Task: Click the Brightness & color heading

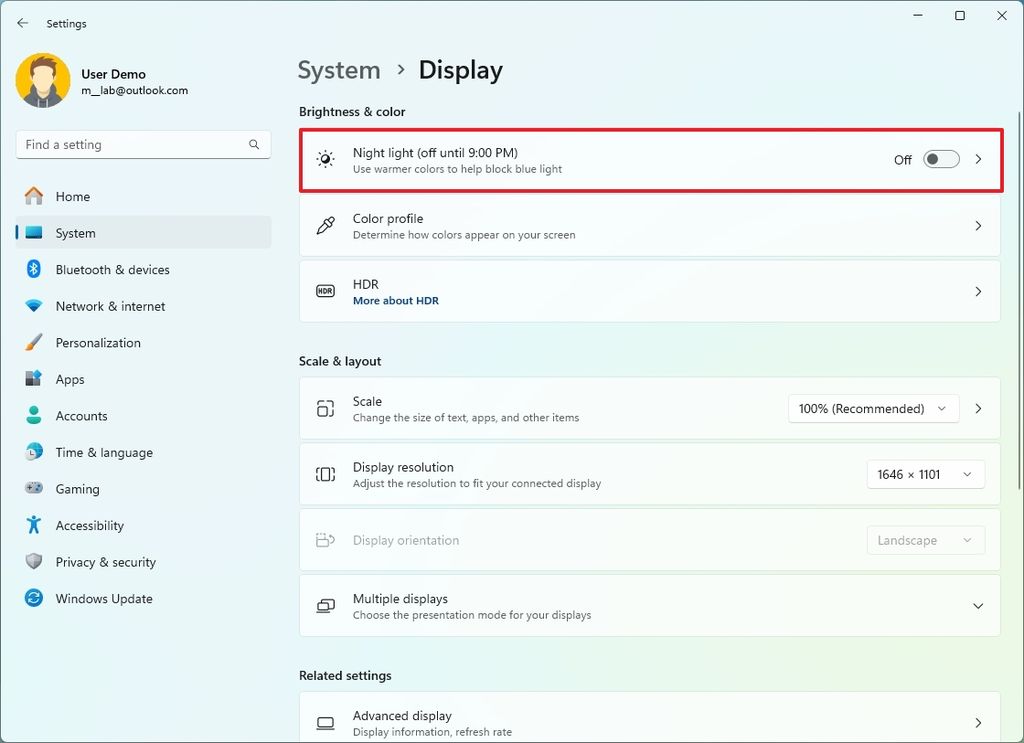Action: click(352, 112)
